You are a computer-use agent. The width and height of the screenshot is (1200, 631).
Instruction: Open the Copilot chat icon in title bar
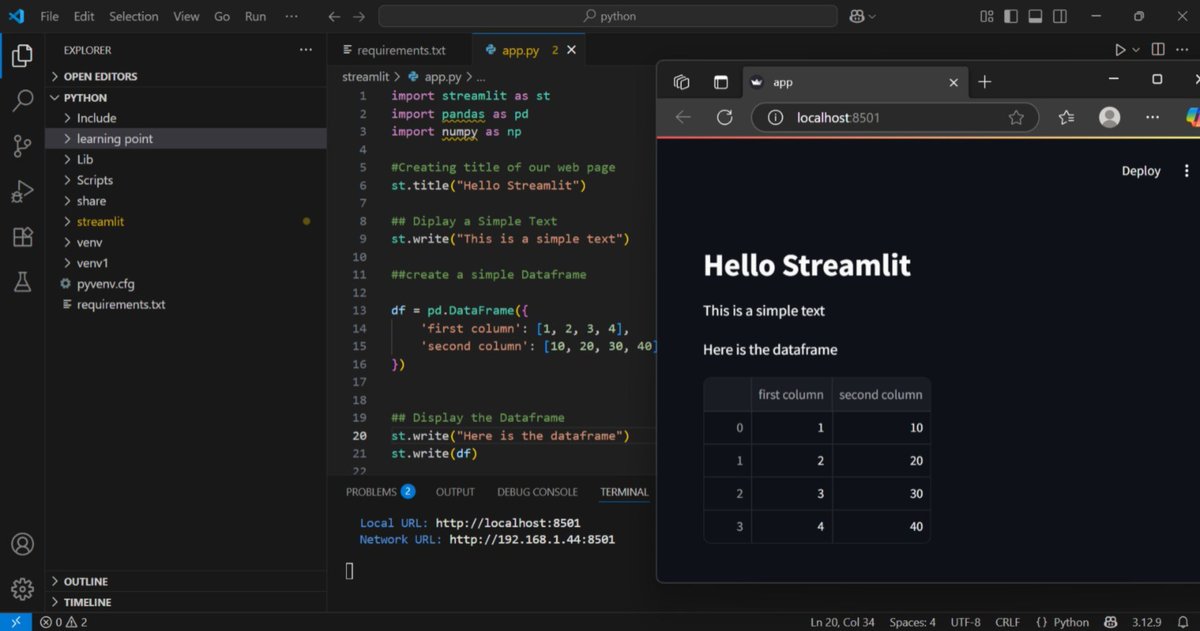coord(856,16)
